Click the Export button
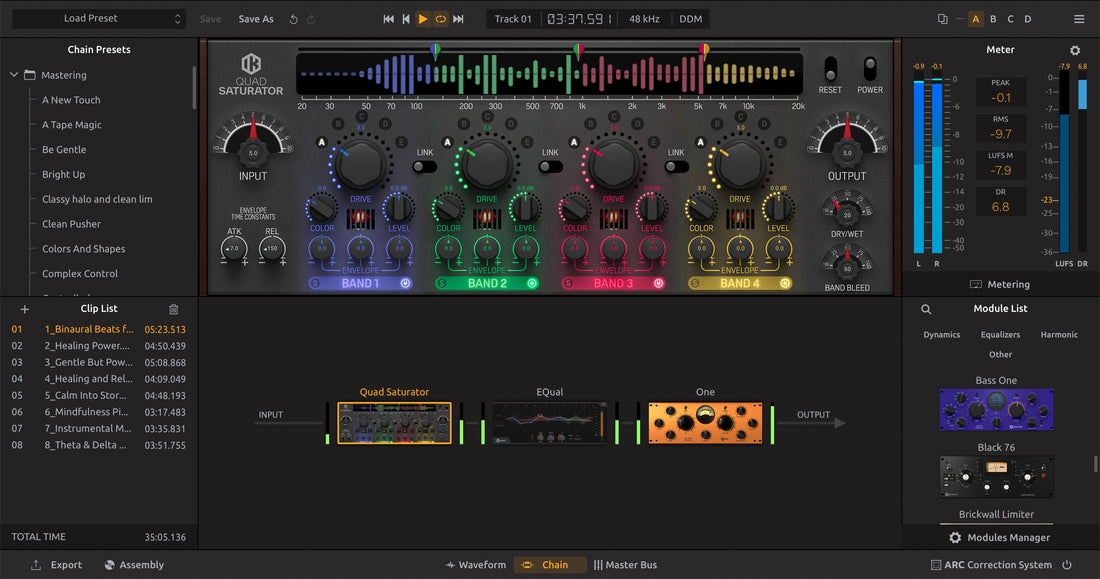 [57, 565]
